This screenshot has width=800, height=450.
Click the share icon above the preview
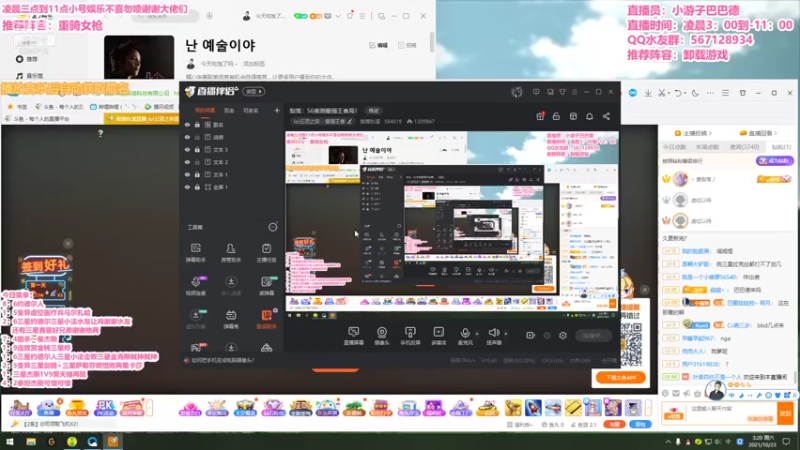[606, 116]
